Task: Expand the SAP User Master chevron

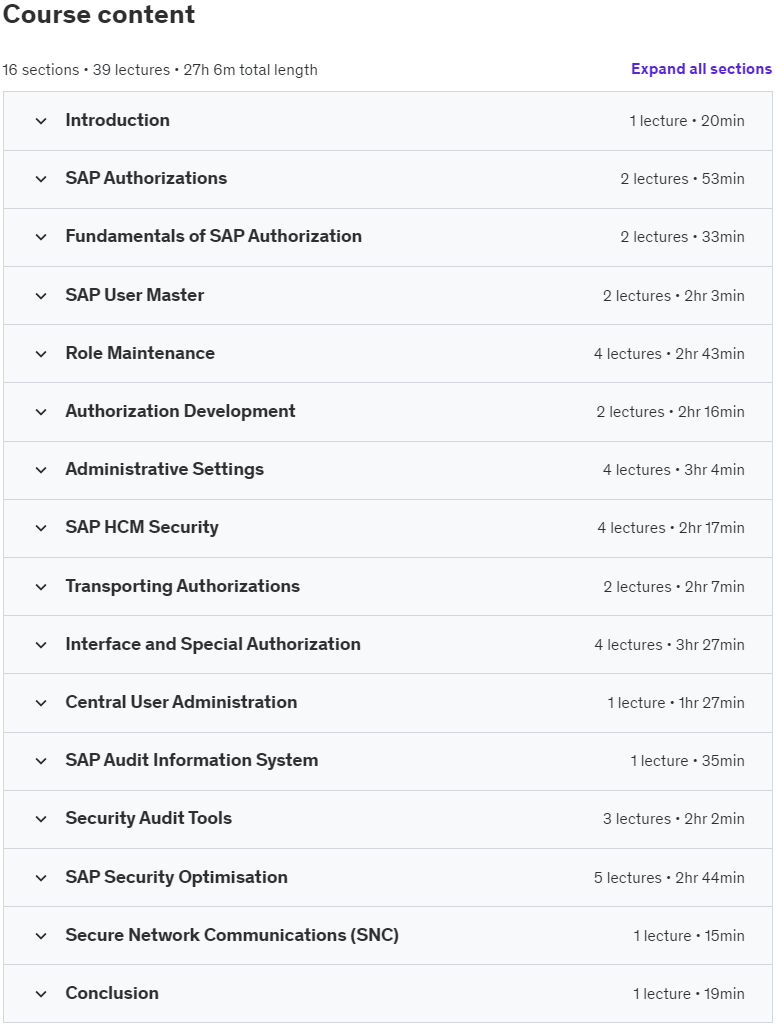Action: 41,296
